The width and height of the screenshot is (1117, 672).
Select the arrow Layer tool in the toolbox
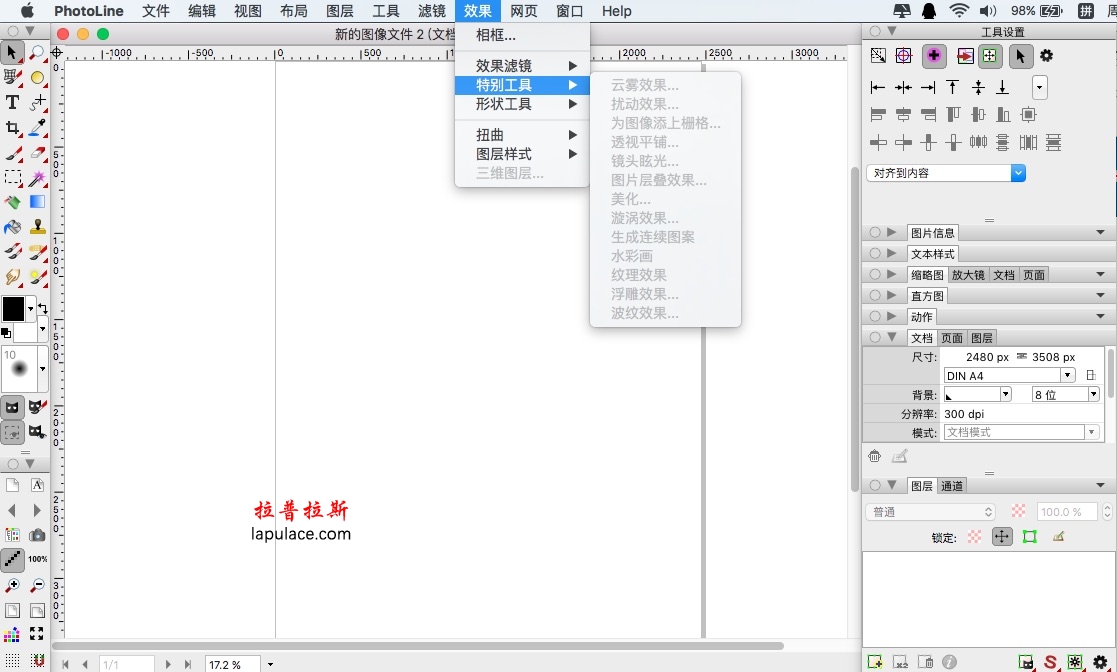coord(12,52)
